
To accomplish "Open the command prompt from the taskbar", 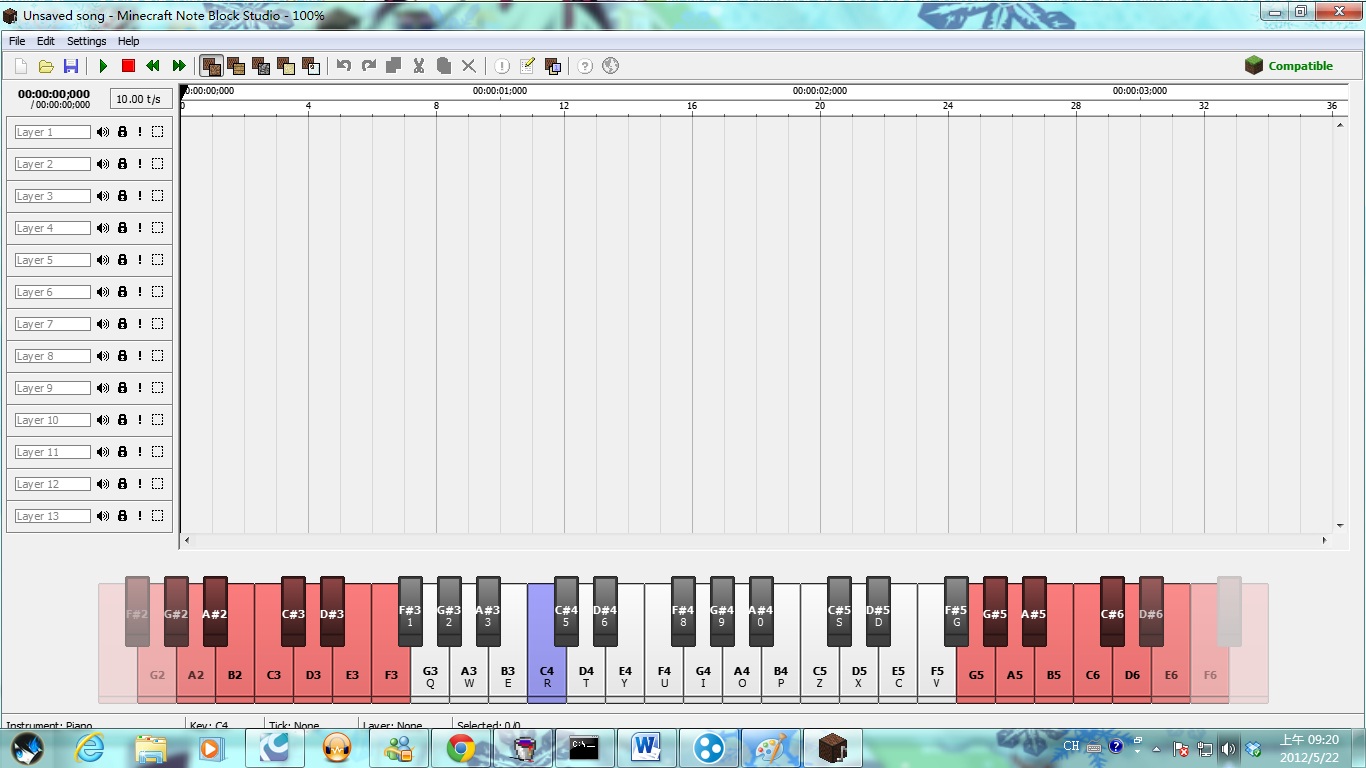I will click(x=585, y=748).
